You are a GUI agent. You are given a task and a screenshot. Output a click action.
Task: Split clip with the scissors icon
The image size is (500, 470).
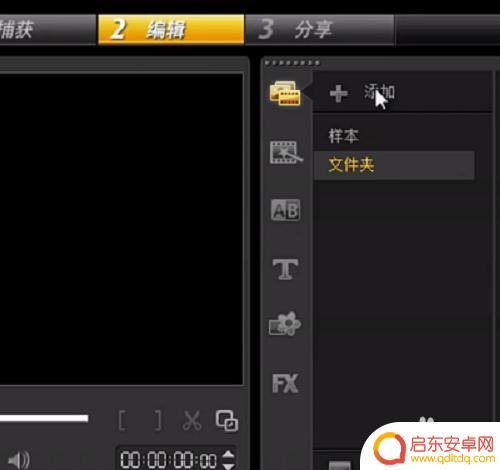[192, 421]
